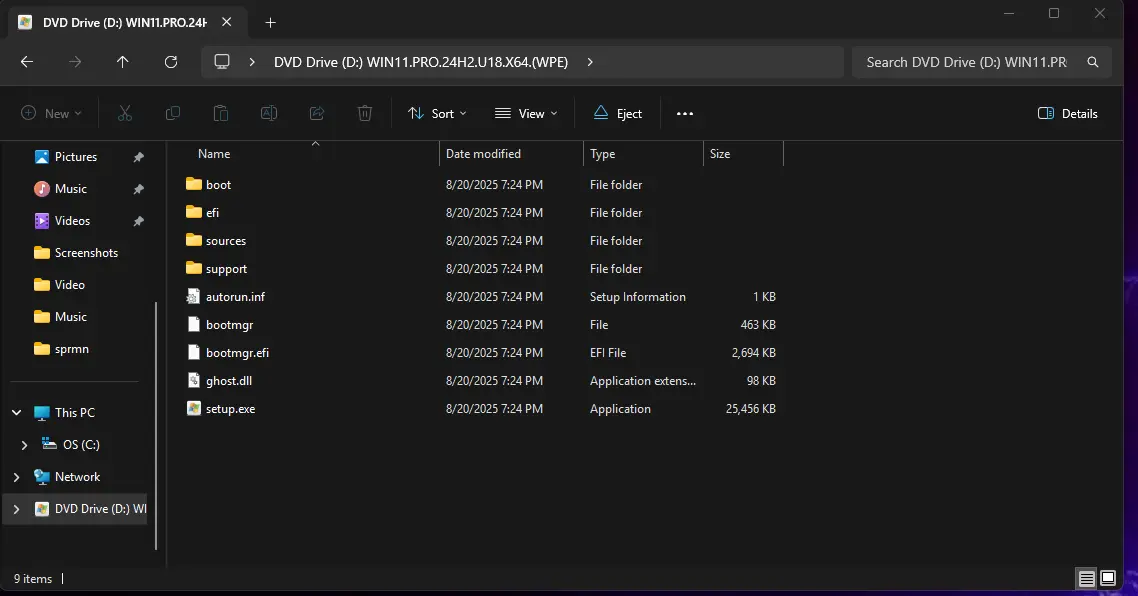Select the support folder

tap(226, 269)
